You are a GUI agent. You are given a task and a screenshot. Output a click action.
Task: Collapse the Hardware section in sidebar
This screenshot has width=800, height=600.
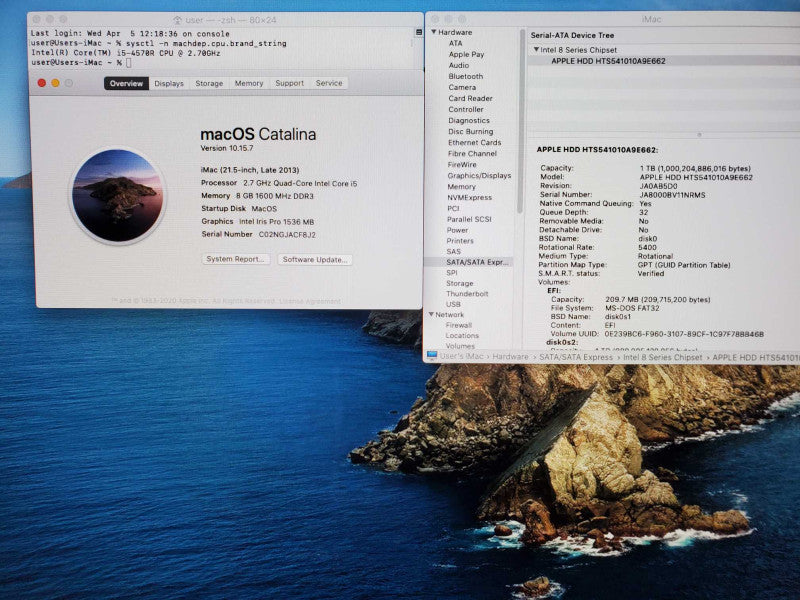pyautogui.click(x=434, y=32)
